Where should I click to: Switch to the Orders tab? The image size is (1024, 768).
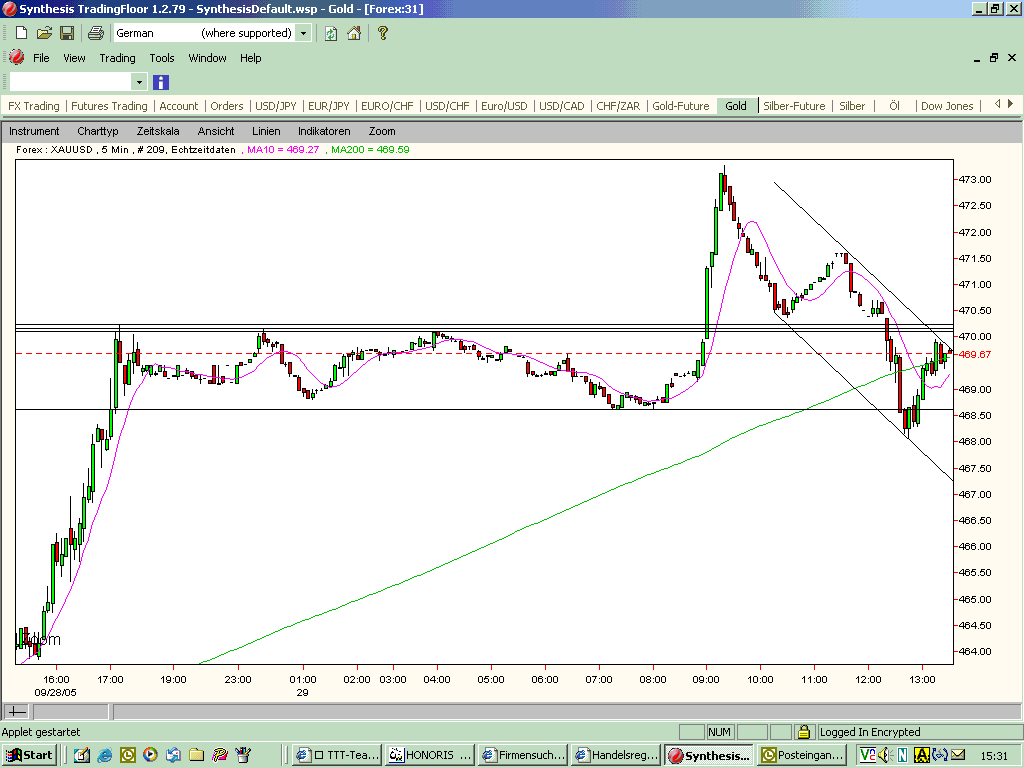pos(227,106)
